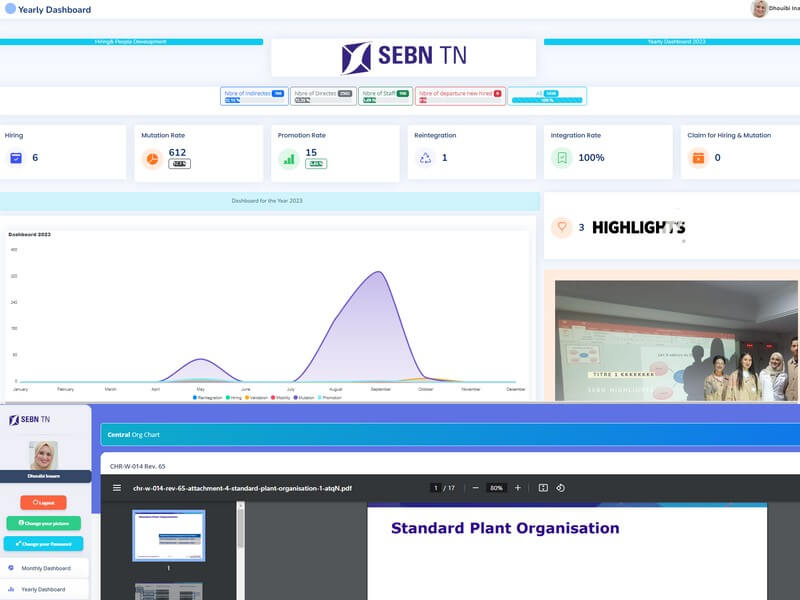Click the user avatar in top bar
Image resolution: width=800 pixels, height=600 pixels.
(x=759, y=9)
